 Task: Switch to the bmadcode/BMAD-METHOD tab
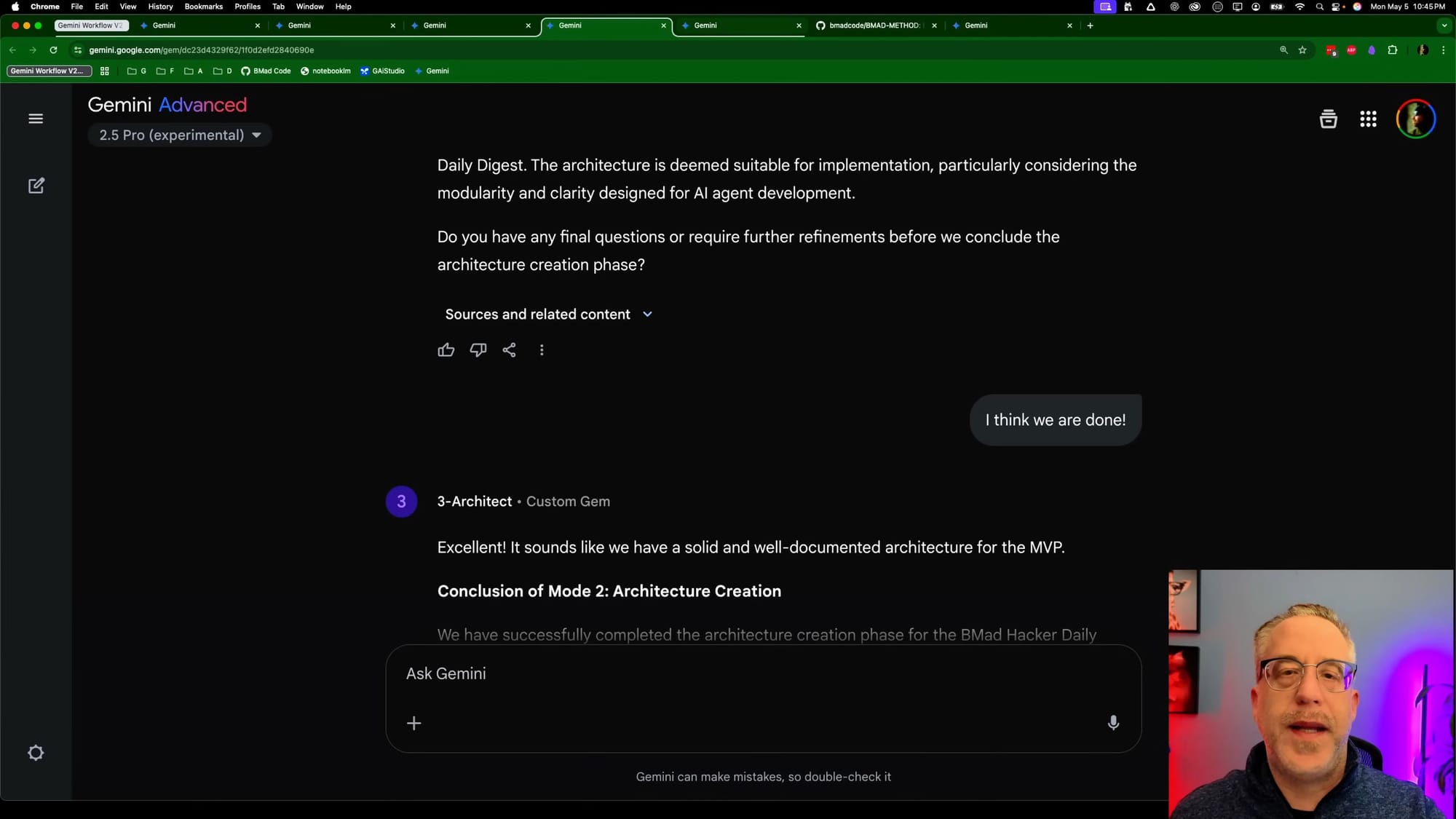(x=874, y=25)
